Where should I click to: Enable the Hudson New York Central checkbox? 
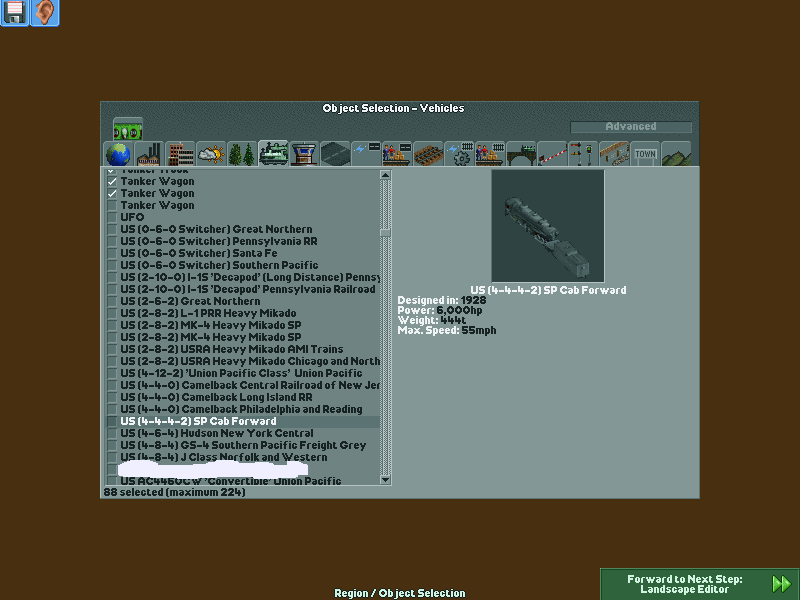[112, 433]
